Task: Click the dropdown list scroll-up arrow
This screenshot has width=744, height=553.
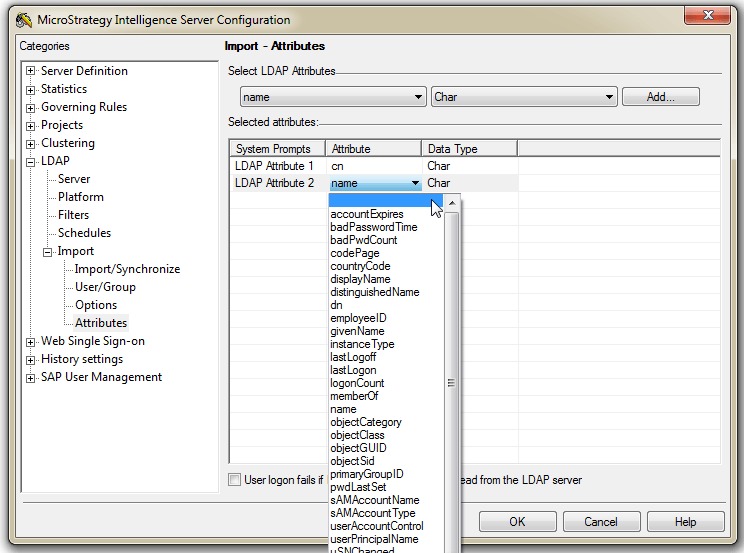Action: click(452, 203)
